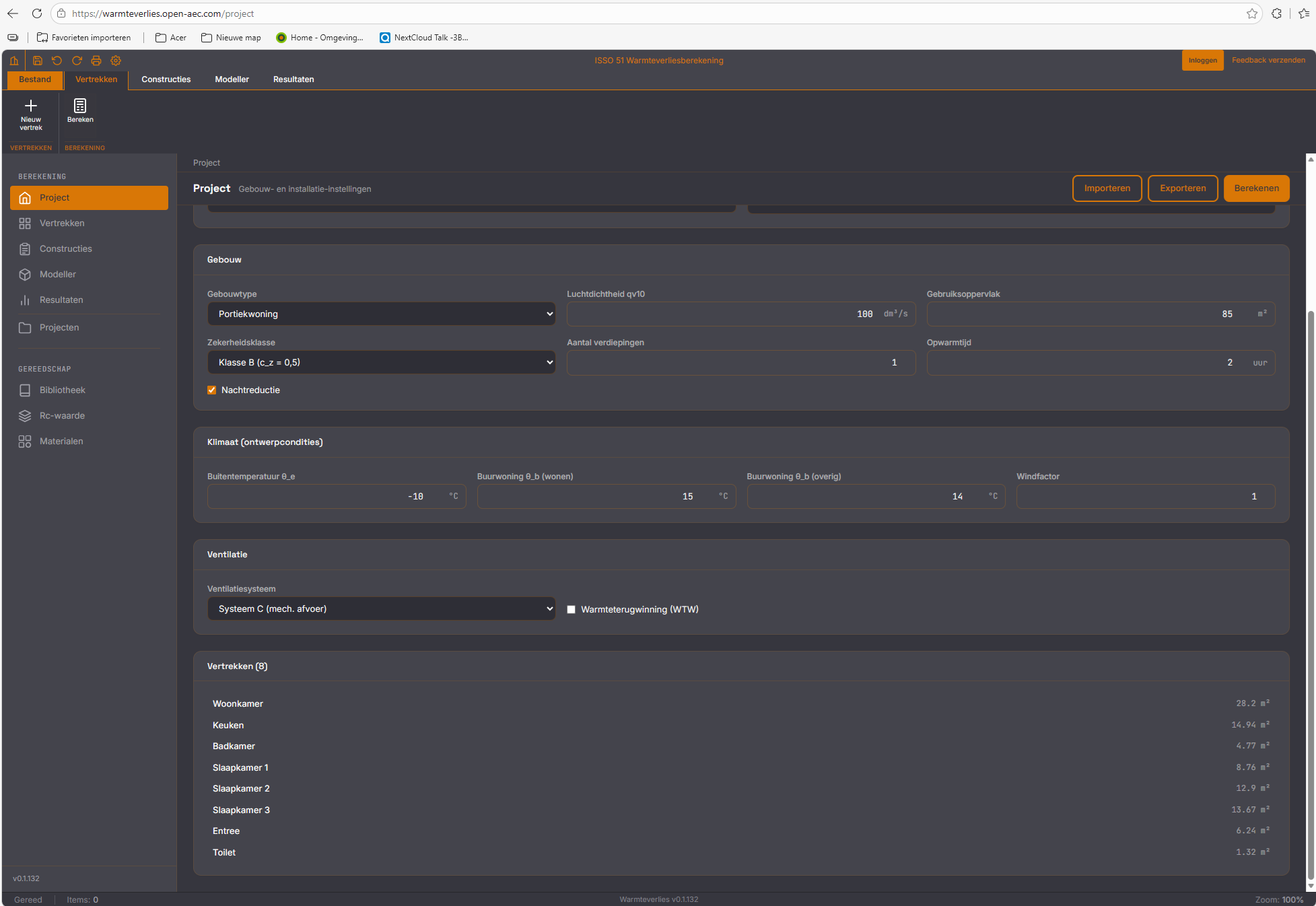Click the Bereken calculator icon in the ribbon
The image size is (1316, 906).
pos(80,111)
